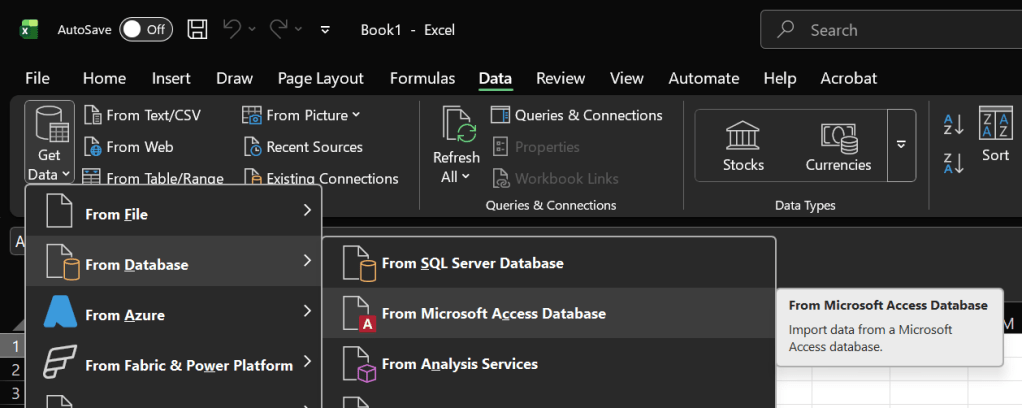1022x408 pixels.
Task: Click From Web import icon
Action: [94, 147]
